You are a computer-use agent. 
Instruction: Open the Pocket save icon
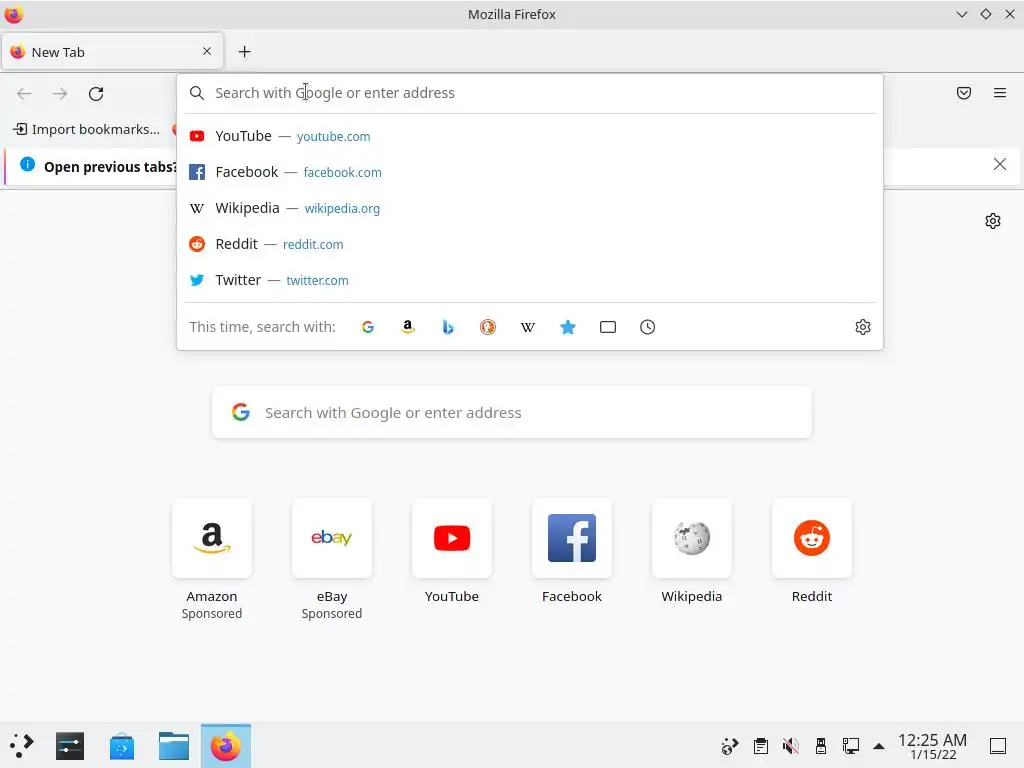point(963,93)
